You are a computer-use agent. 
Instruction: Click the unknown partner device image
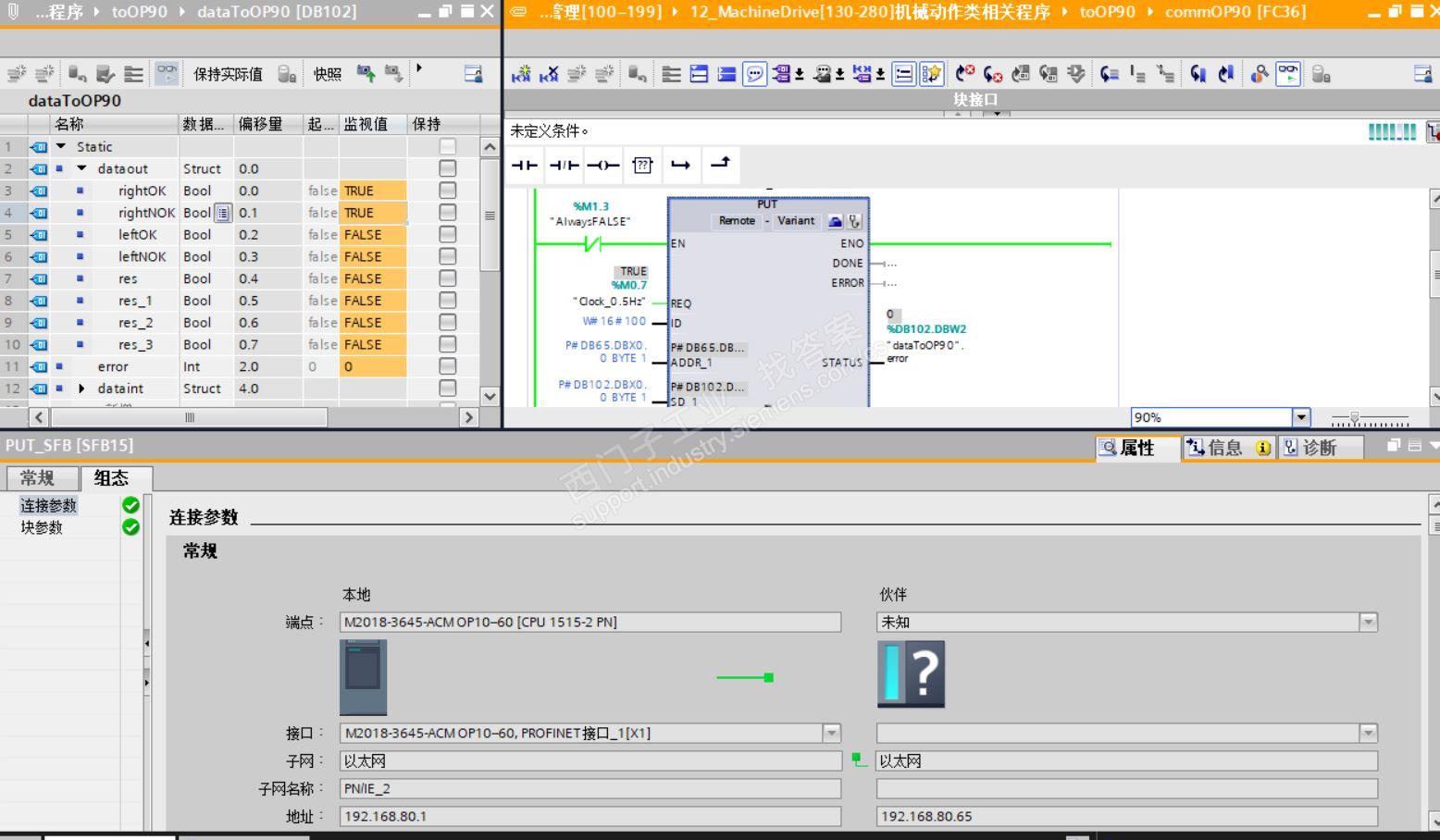[912, 674]
